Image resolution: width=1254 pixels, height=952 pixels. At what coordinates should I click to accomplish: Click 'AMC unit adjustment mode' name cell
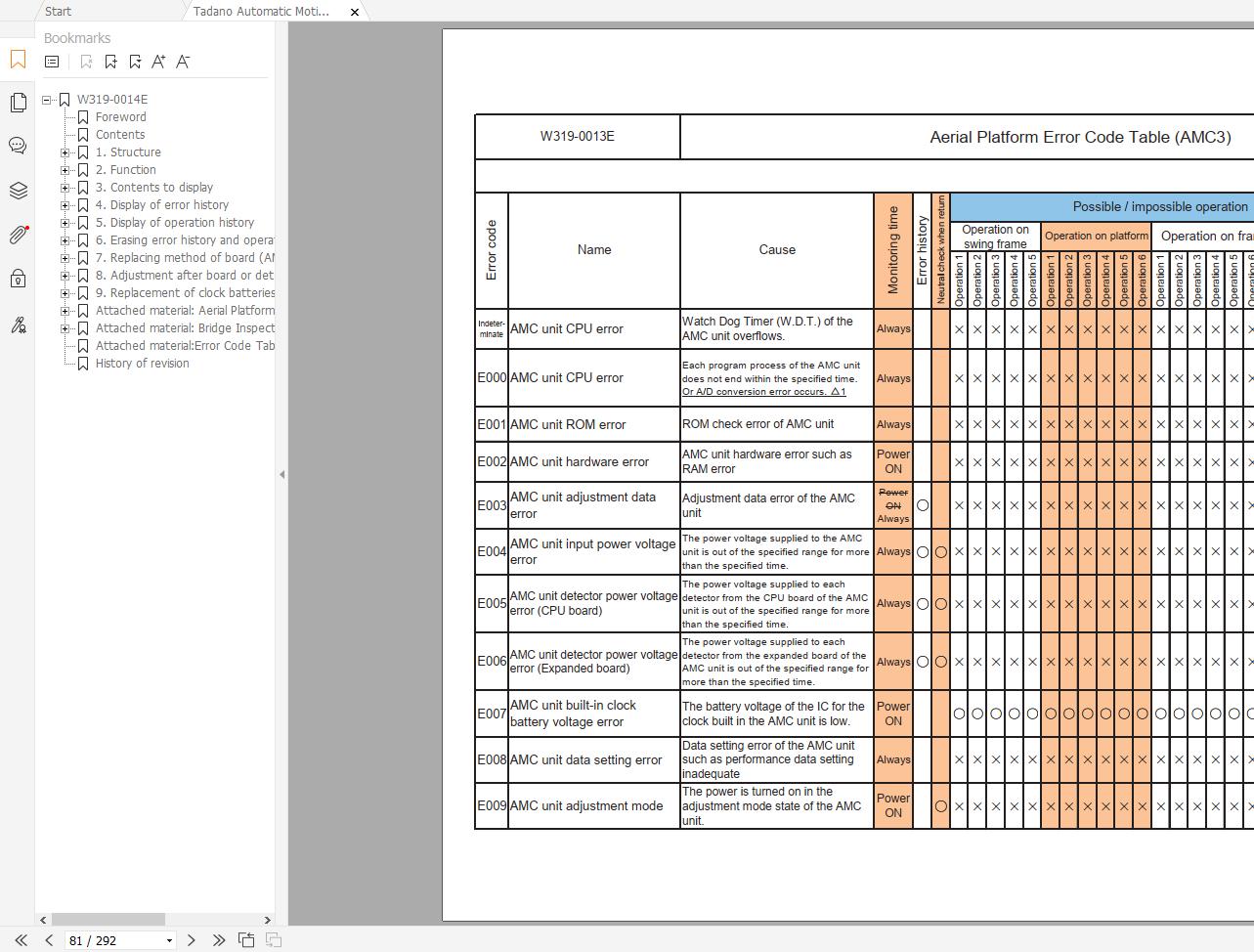point(594,806)
